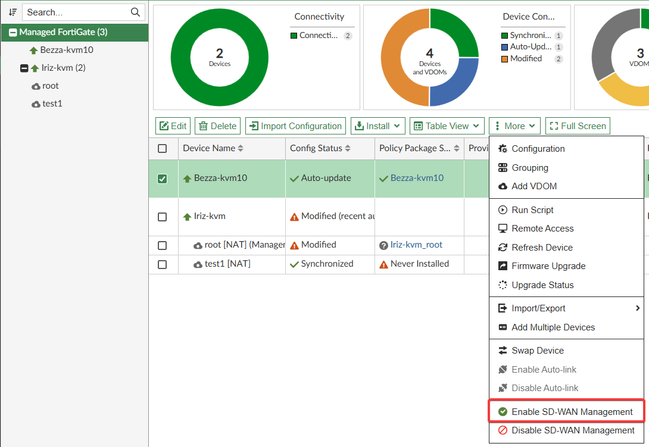649x447 pixels.
Task: Click the search magnifier icon
Action: (136, 12)
